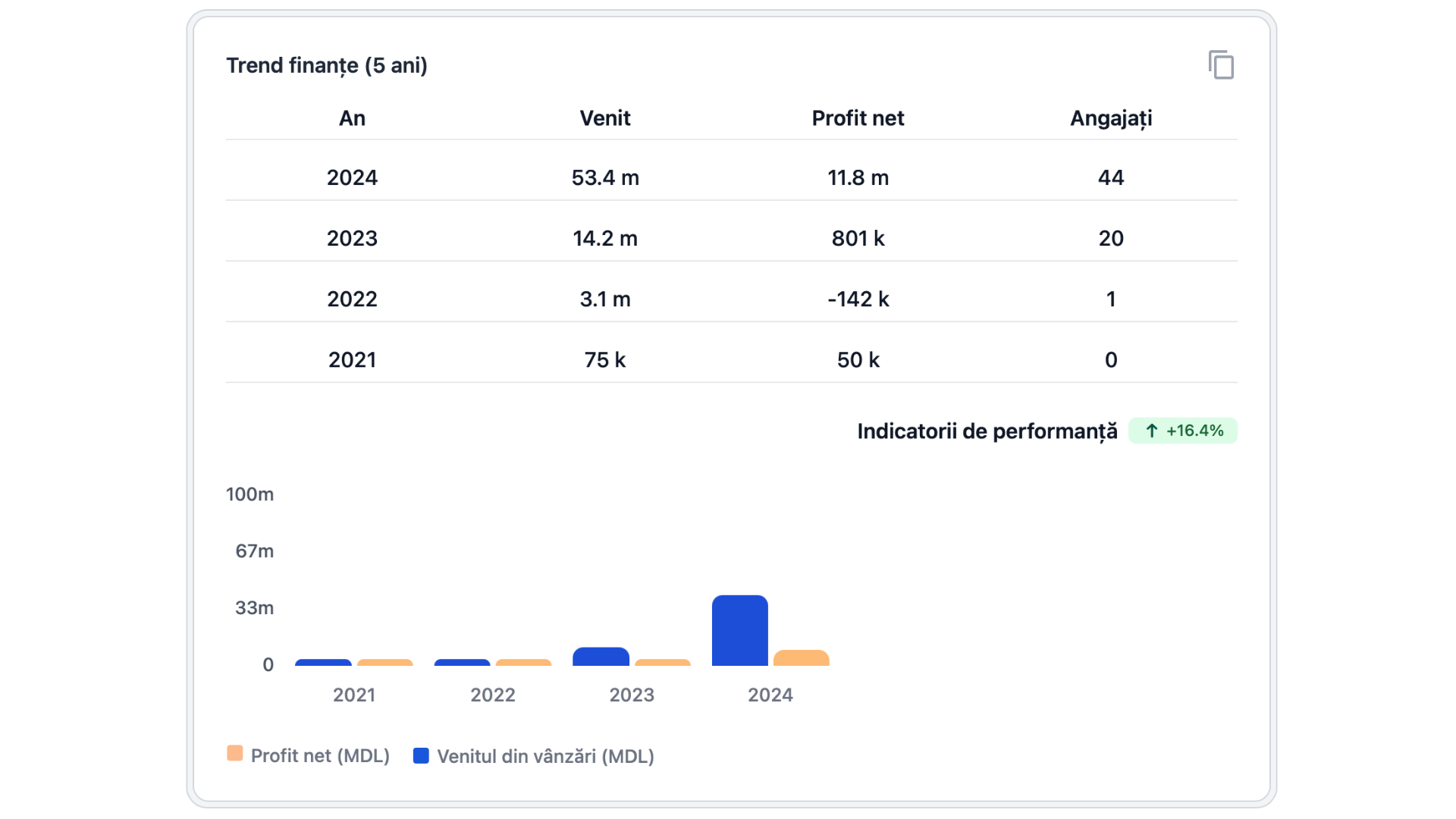Screen dimensions: 1456x819
Task: Click the Profit net column header
Action: point(858,118)
